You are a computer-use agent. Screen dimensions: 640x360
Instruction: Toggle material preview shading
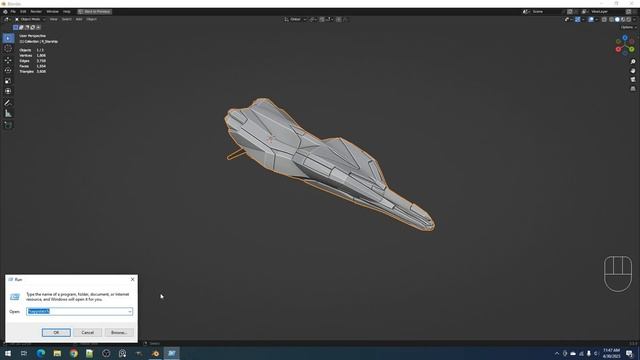coord(623,19)
